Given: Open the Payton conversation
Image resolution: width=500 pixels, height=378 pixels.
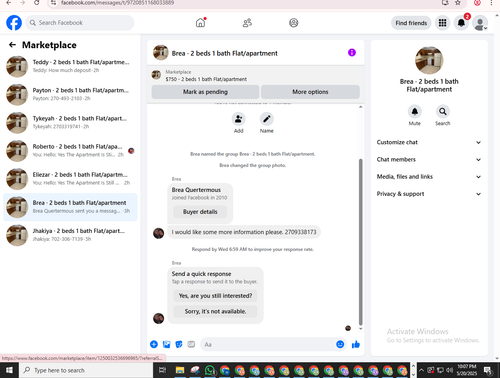Looking at the screenshot, I should (70, 94).
